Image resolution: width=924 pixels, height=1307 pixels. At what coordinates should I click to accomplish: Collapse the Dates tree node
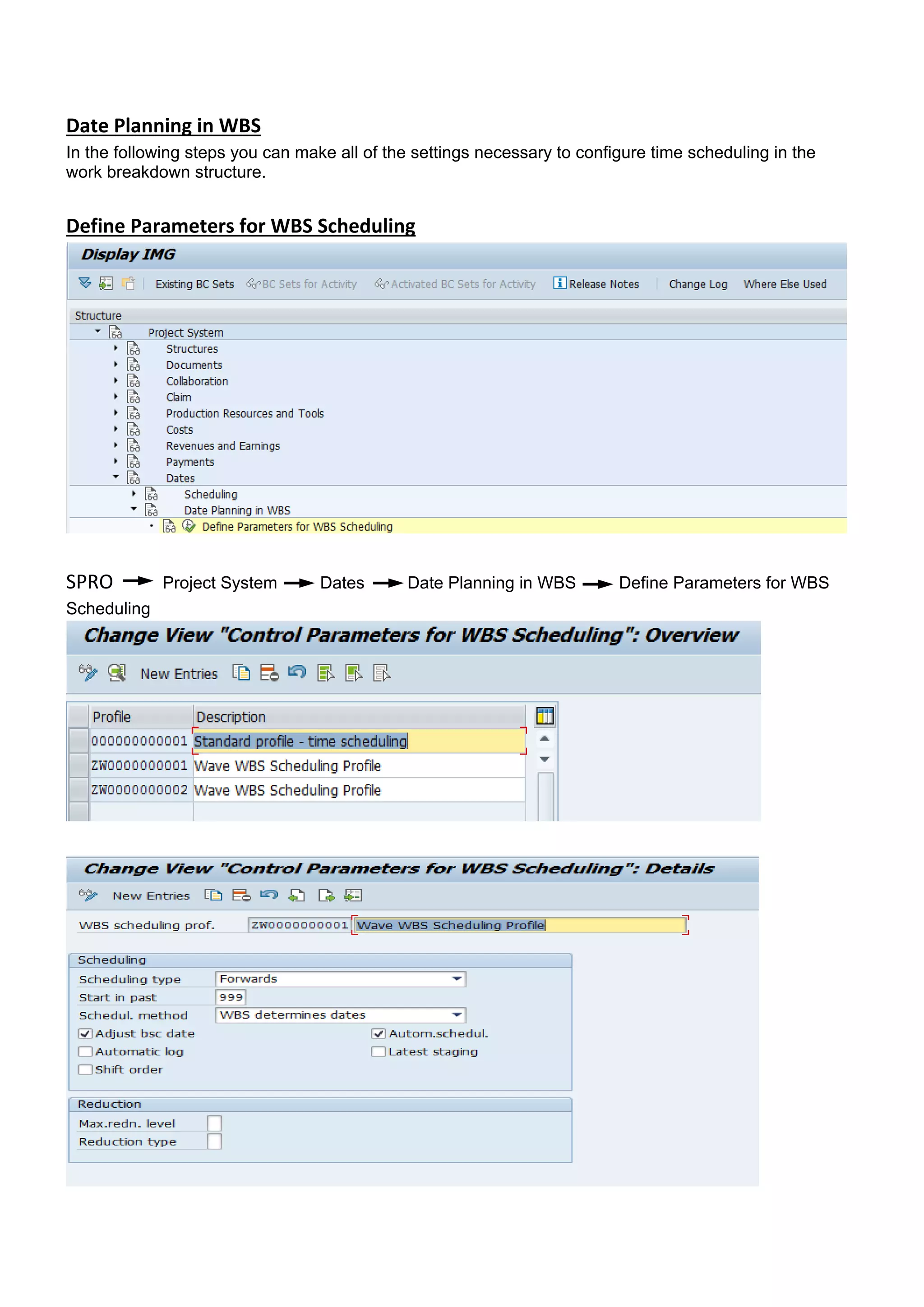tap(115, 477)
